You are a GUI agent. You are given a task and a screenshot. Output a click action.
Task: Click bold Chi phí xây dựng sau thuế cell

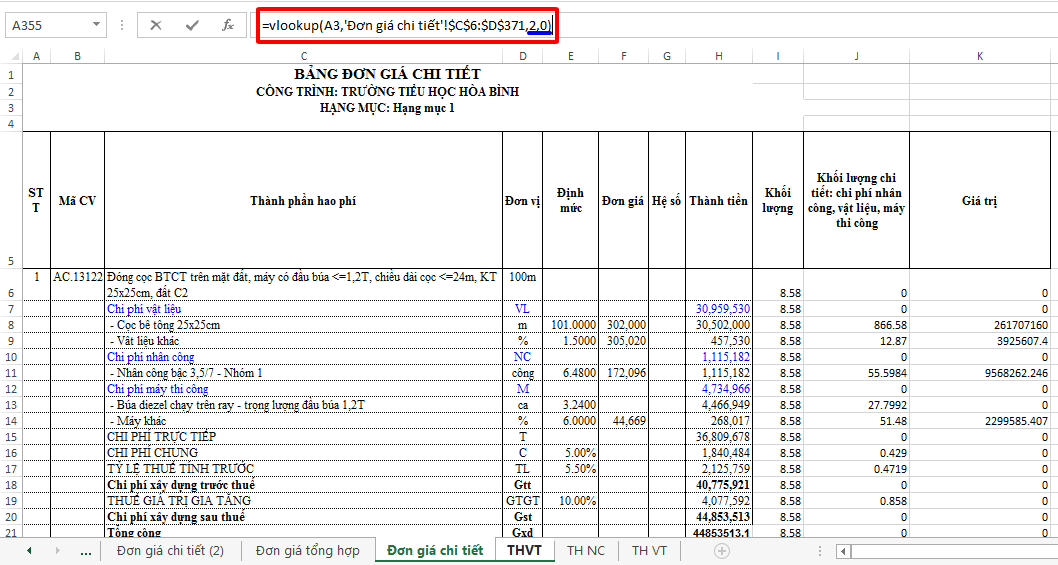tap(304, 516)
